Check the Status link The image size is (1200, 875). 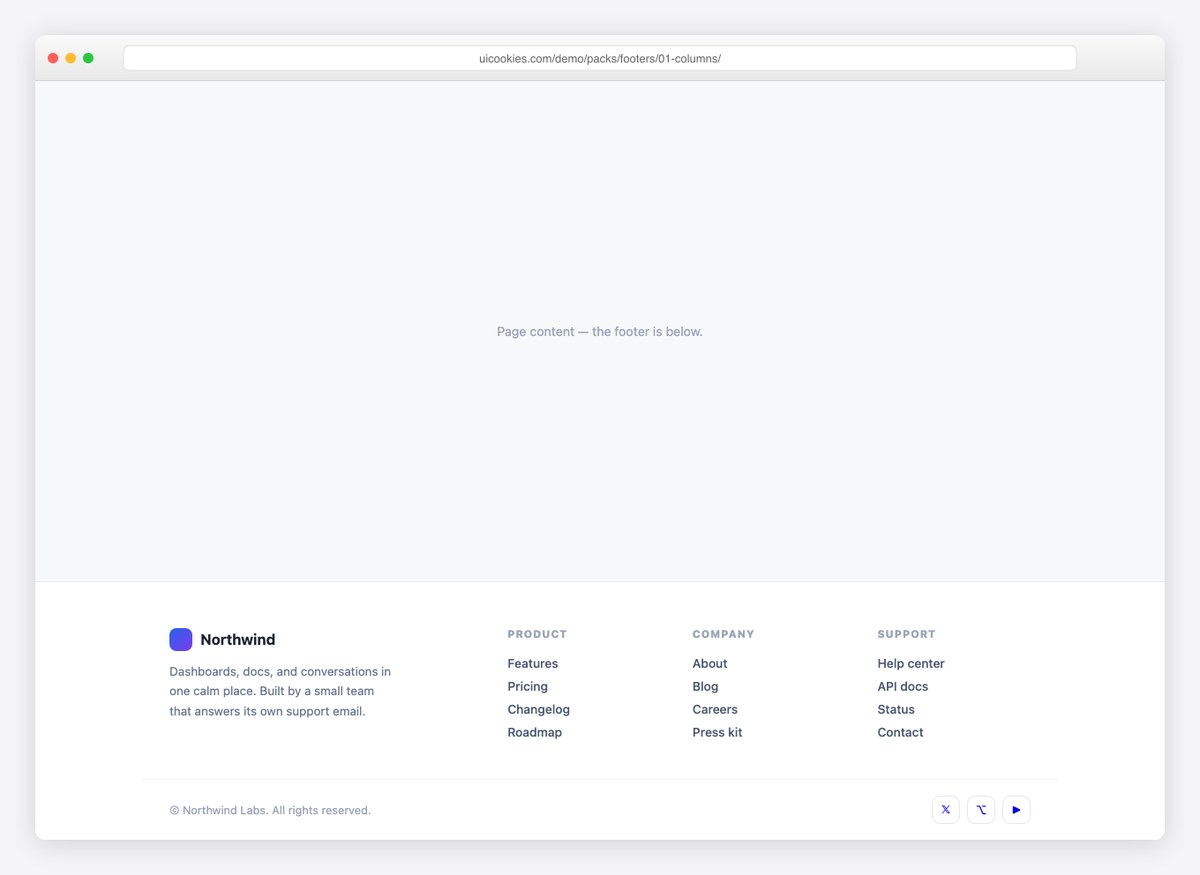coord(896,709)
